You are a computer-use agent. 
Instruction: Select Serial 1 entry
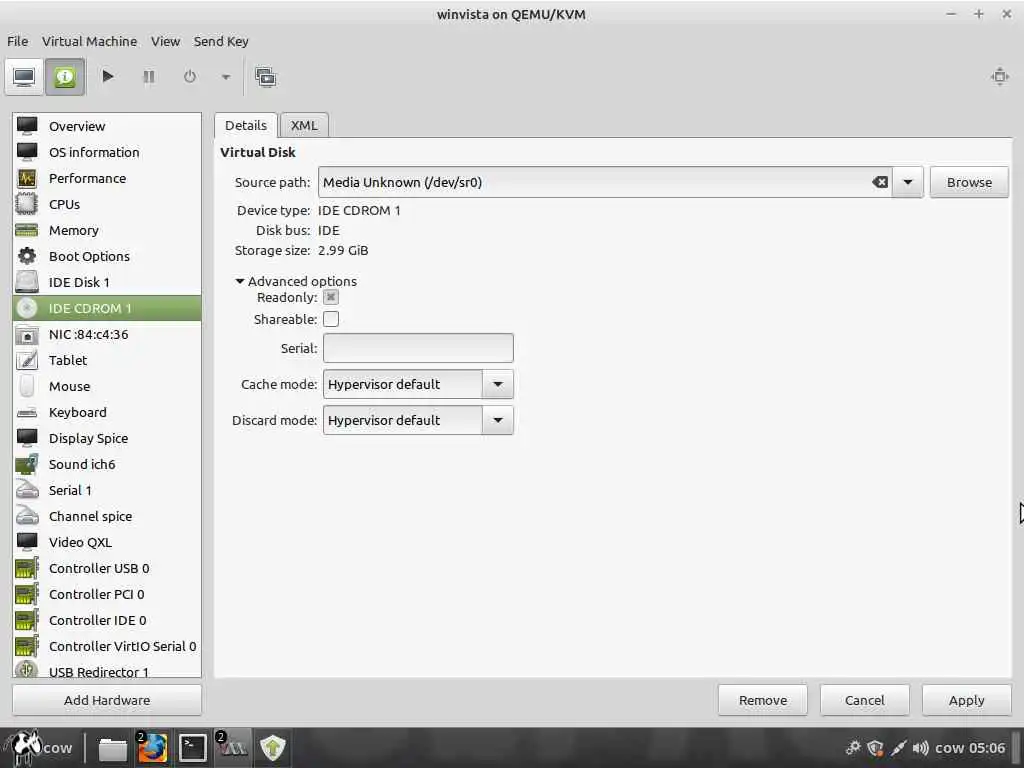[106, 490]
